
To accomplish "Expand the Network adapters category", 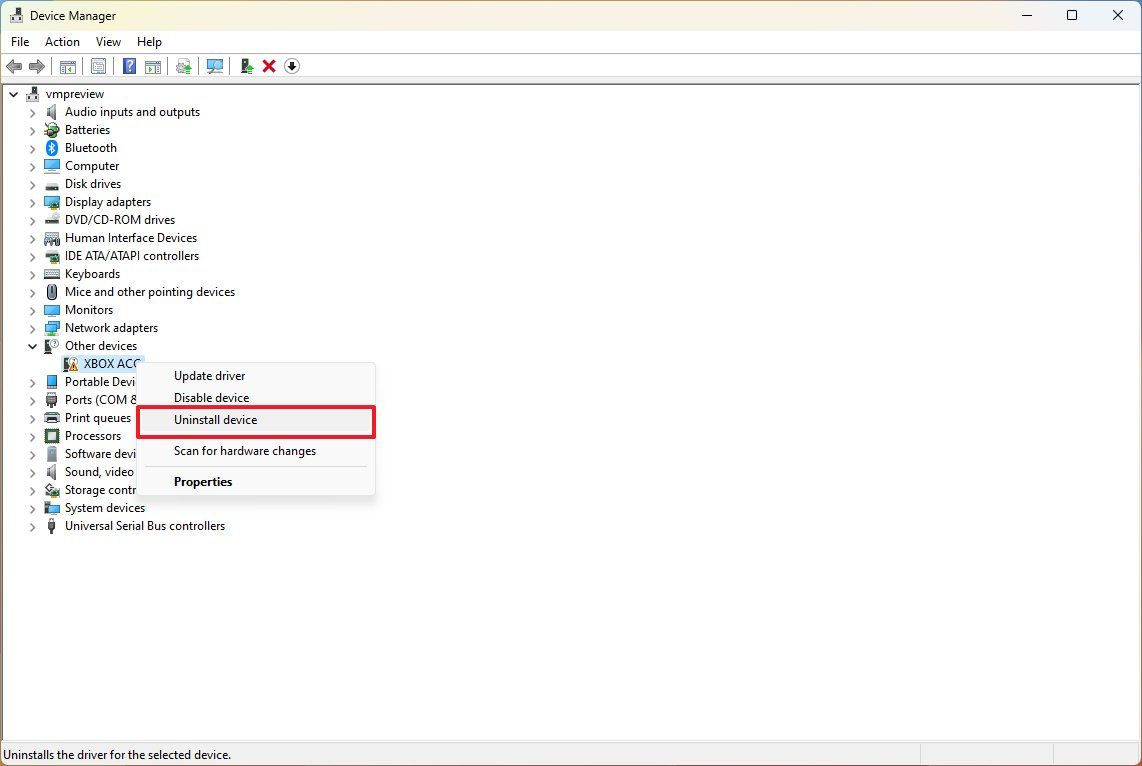I will pyautogui.click(x=33, y=327).
